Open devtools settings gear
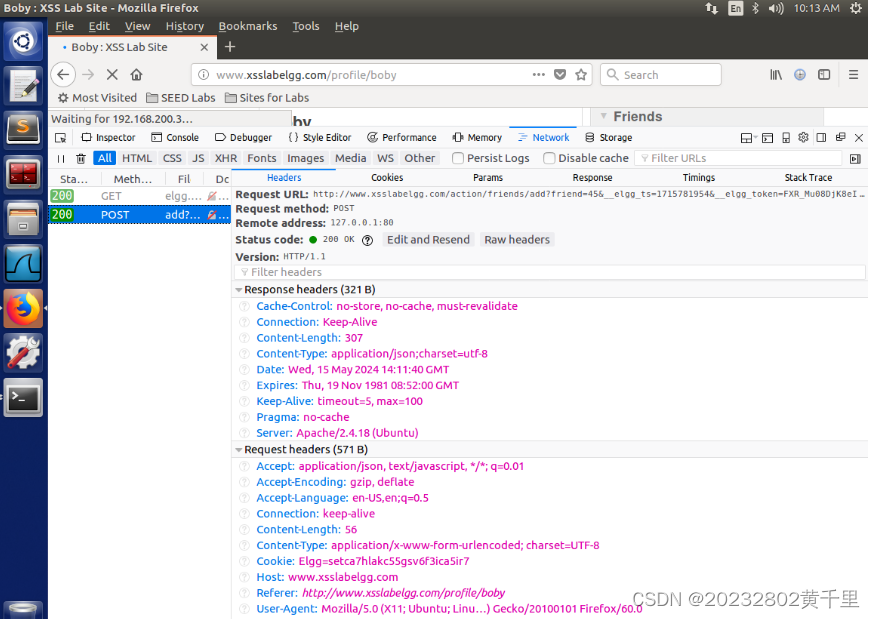 point(803,137)
